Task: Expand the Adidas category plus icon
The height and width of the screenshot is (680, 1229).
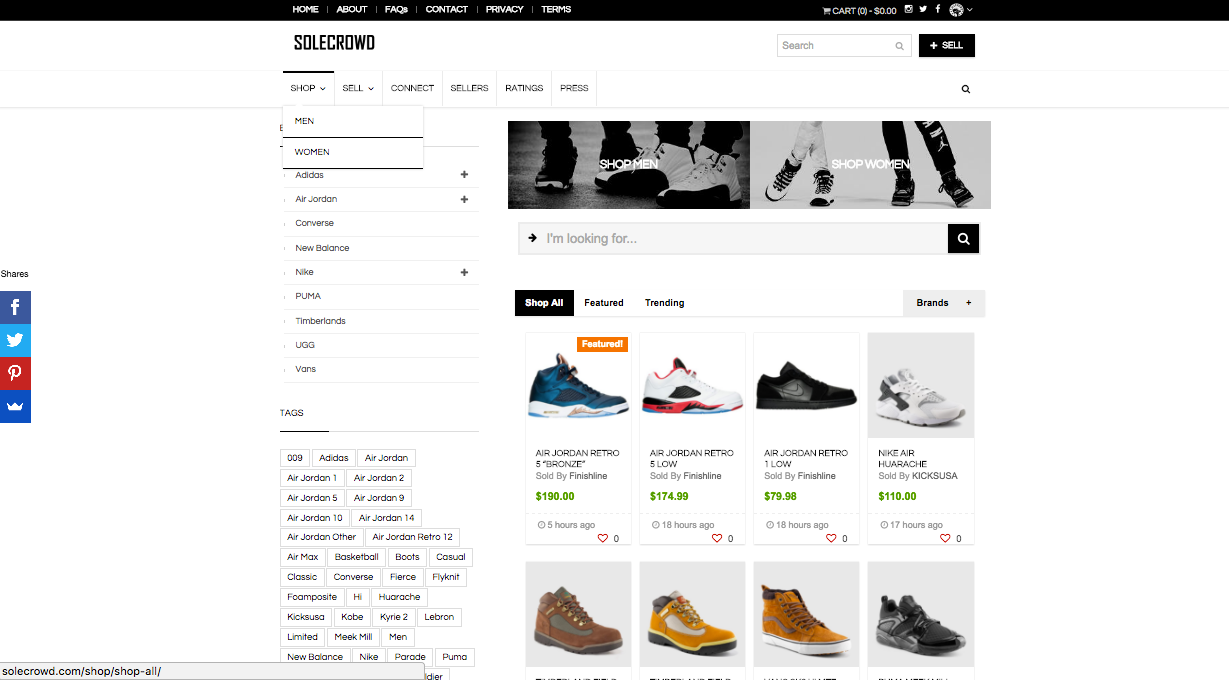Action: coord(464,175)
